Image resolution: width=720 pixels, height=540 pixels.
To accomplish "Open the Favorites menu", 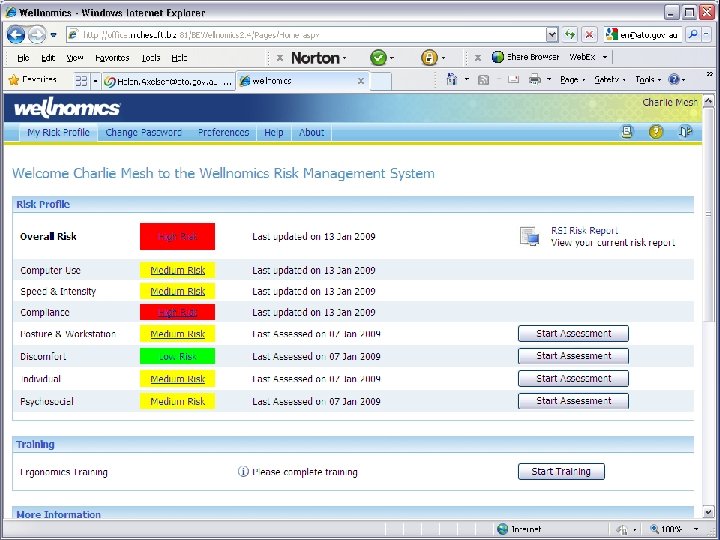I will [x=112, y=58].
